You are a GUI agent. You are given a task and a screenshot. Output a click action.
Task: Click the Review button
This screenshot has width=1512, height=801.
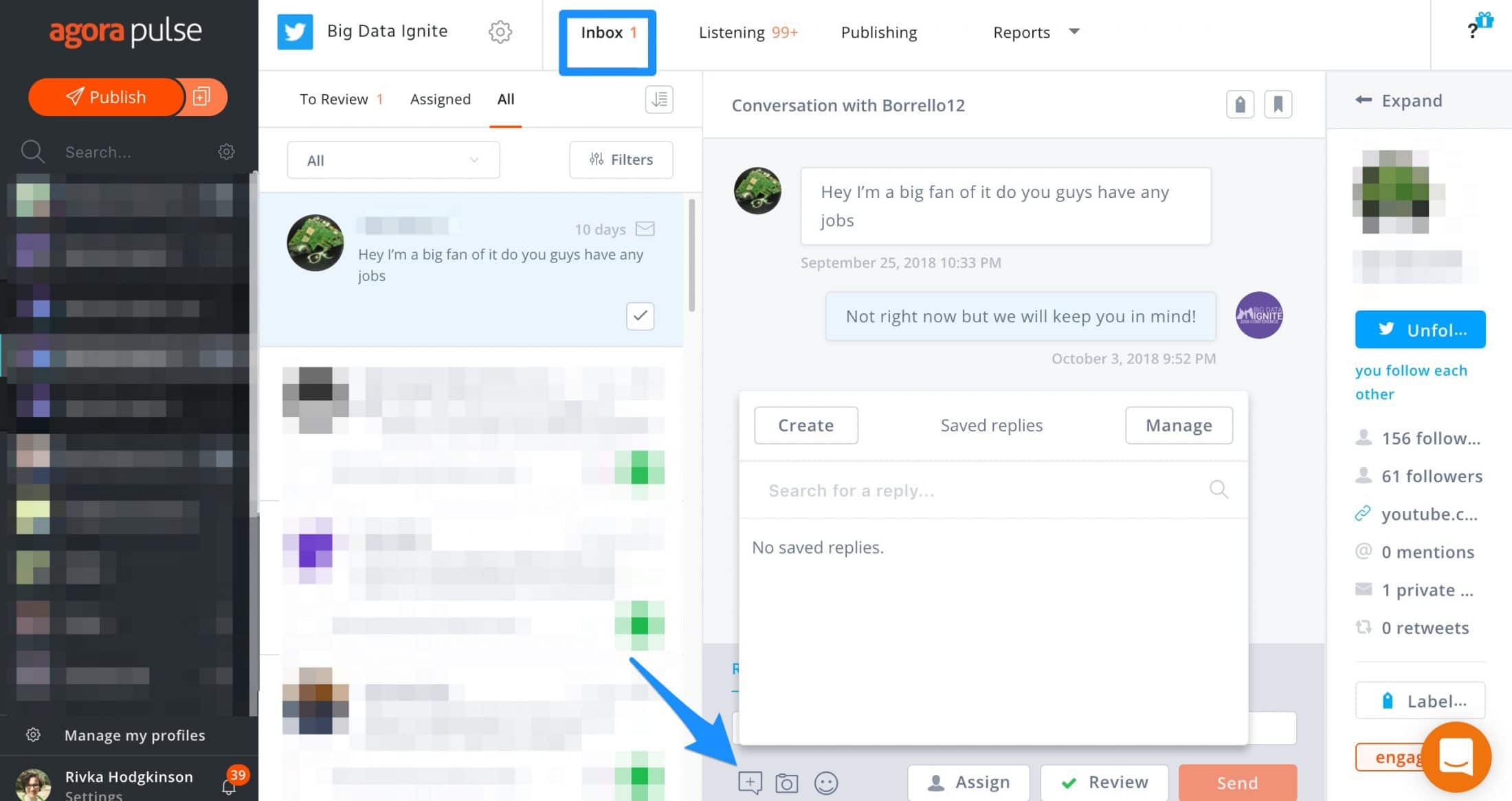[x=1104, y=782]
